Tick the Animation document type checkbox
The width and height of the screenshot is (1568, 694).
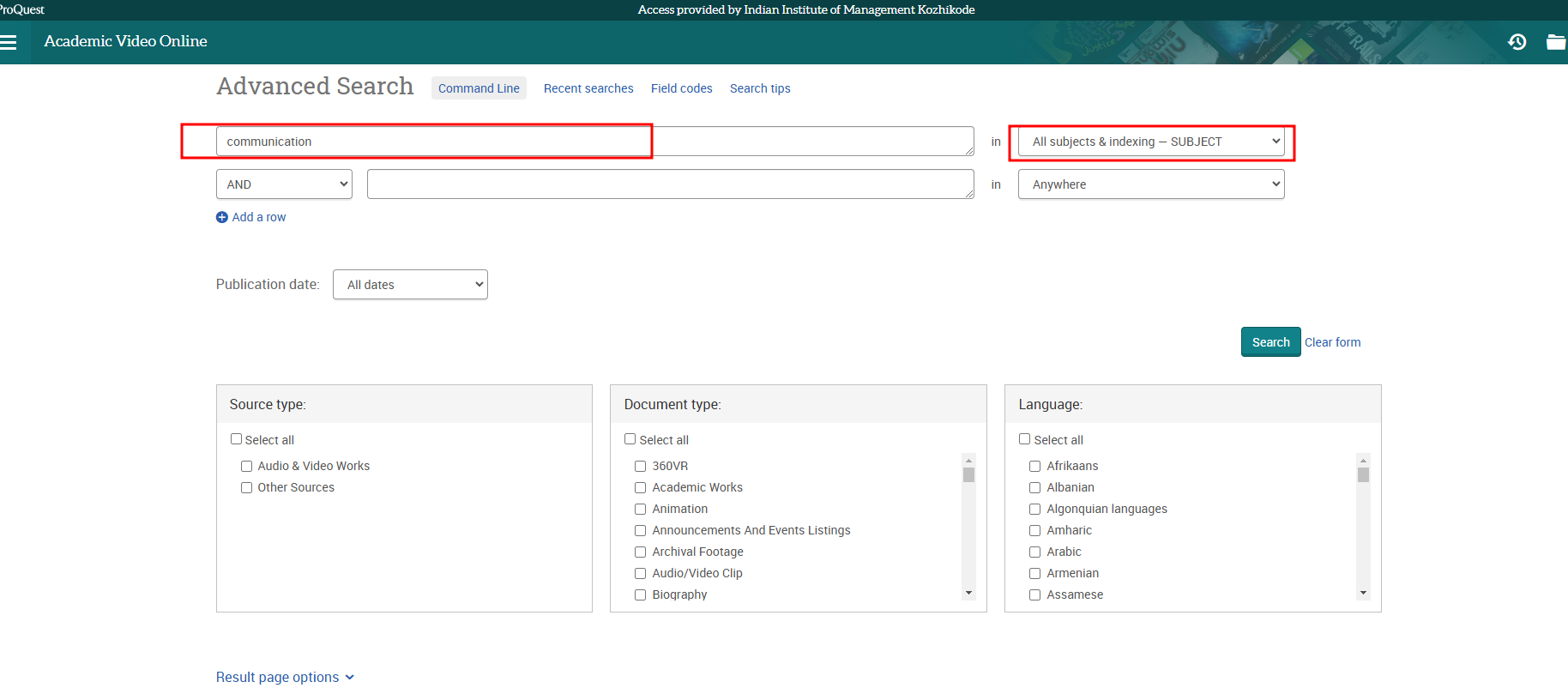[x=641, y=510]
